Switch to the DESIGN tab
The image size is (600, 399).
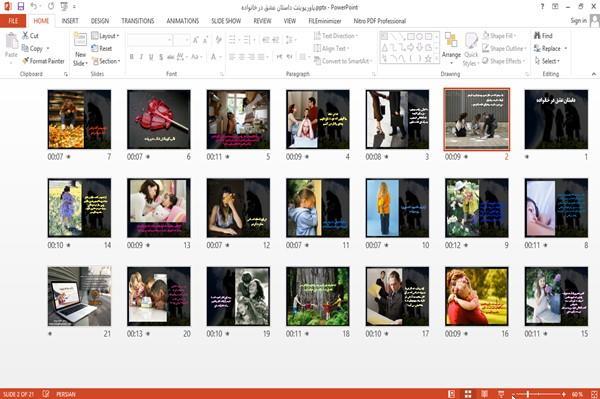coord(100,21)
